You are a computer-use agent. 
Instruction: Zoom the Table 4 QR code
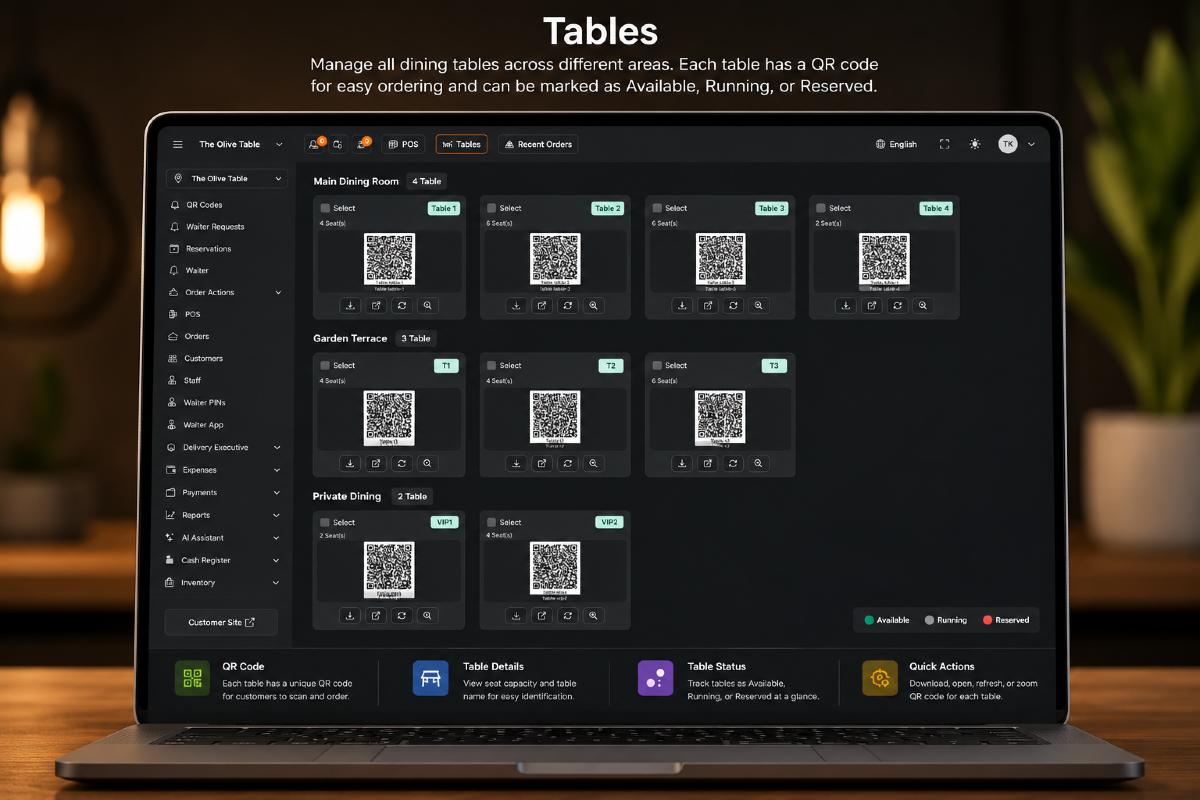(923, 306)
